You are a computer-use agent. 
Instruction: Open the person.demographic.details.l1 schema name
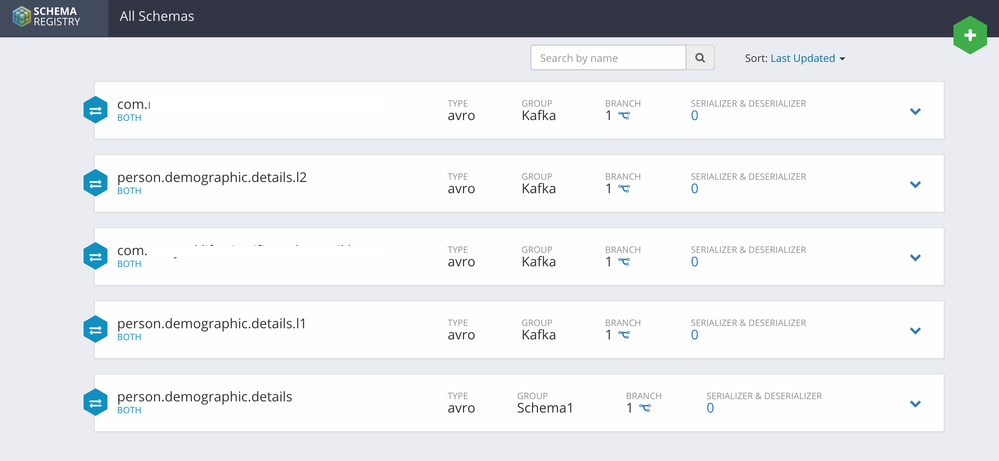coord(211,324)
